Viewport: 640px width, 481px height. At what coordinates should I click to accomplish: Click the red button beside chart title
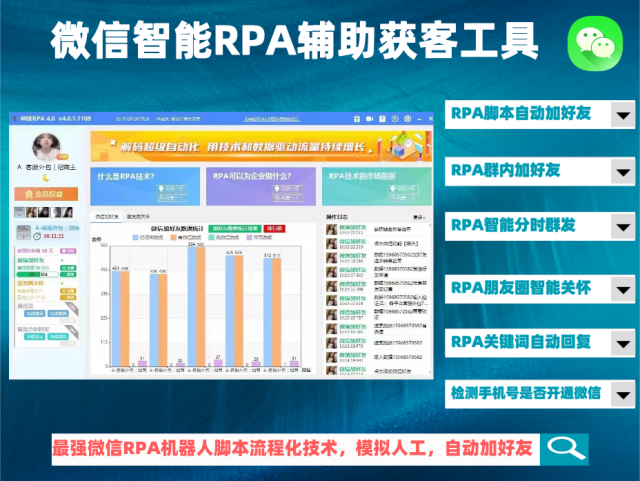273,228
